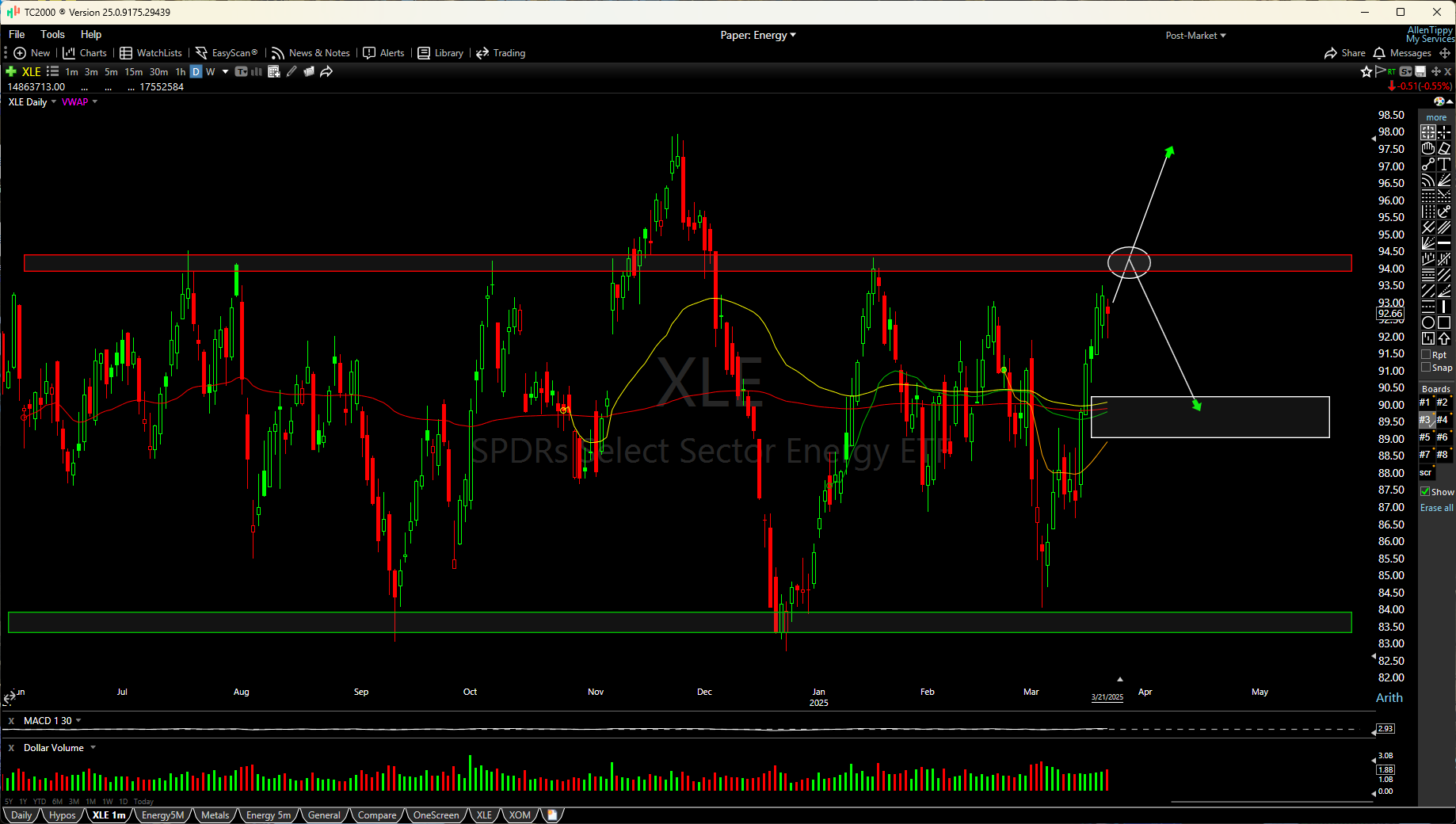Select the Hand pan tool
The width and height of the screenshot is (1456, 824).
(x=1427, y=149)
